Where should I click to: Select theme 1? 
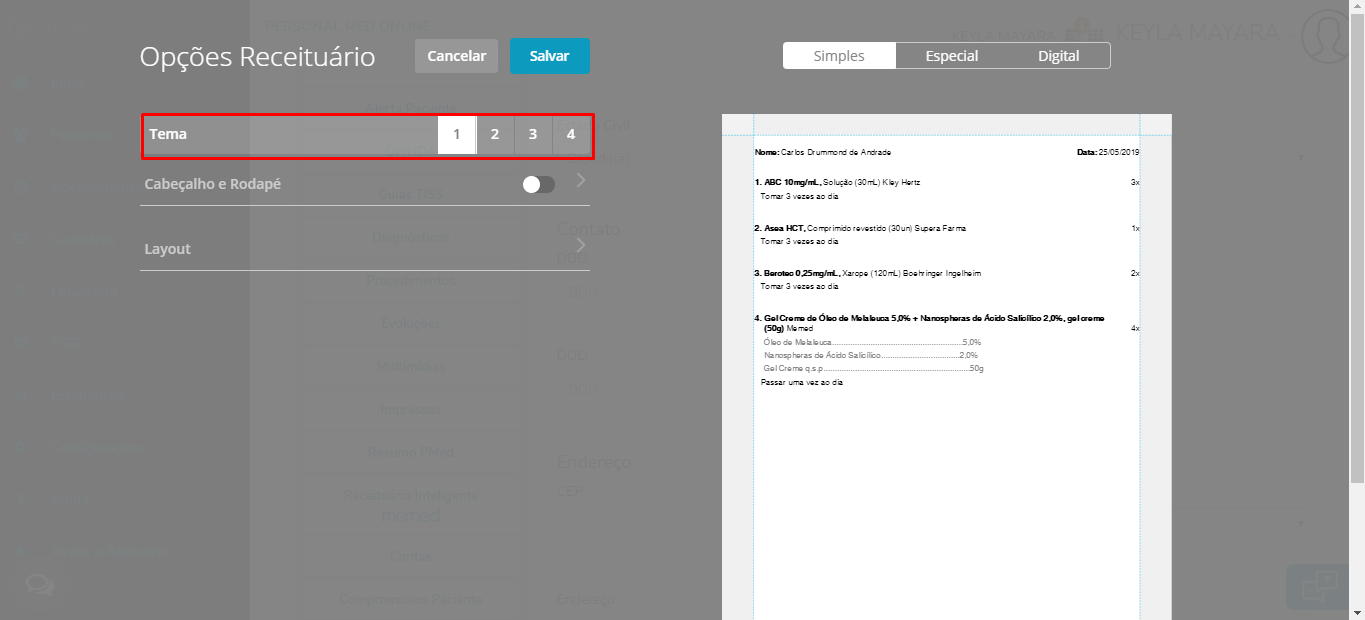(x=457, y=134)
